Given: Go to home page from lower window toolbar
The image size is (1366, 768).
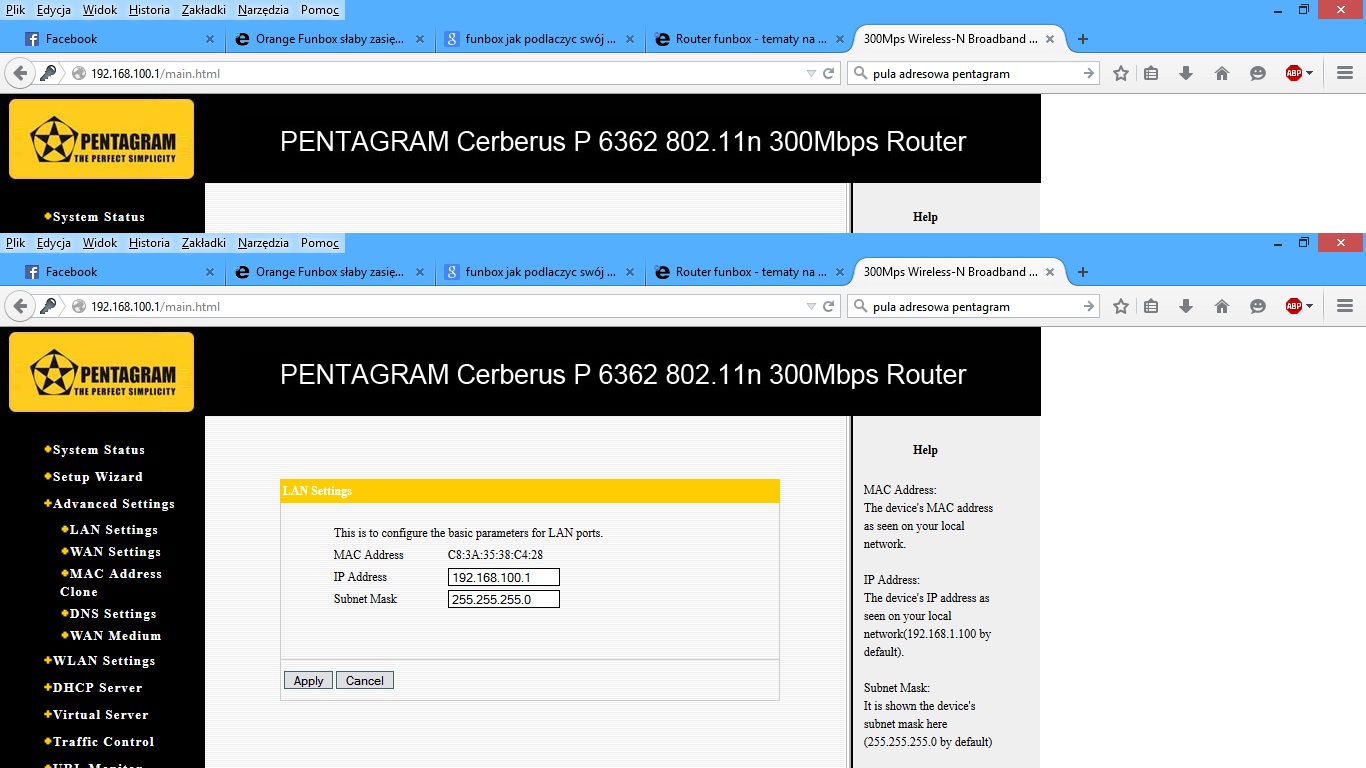Looking at the screenshot, I should [1221, 306].
